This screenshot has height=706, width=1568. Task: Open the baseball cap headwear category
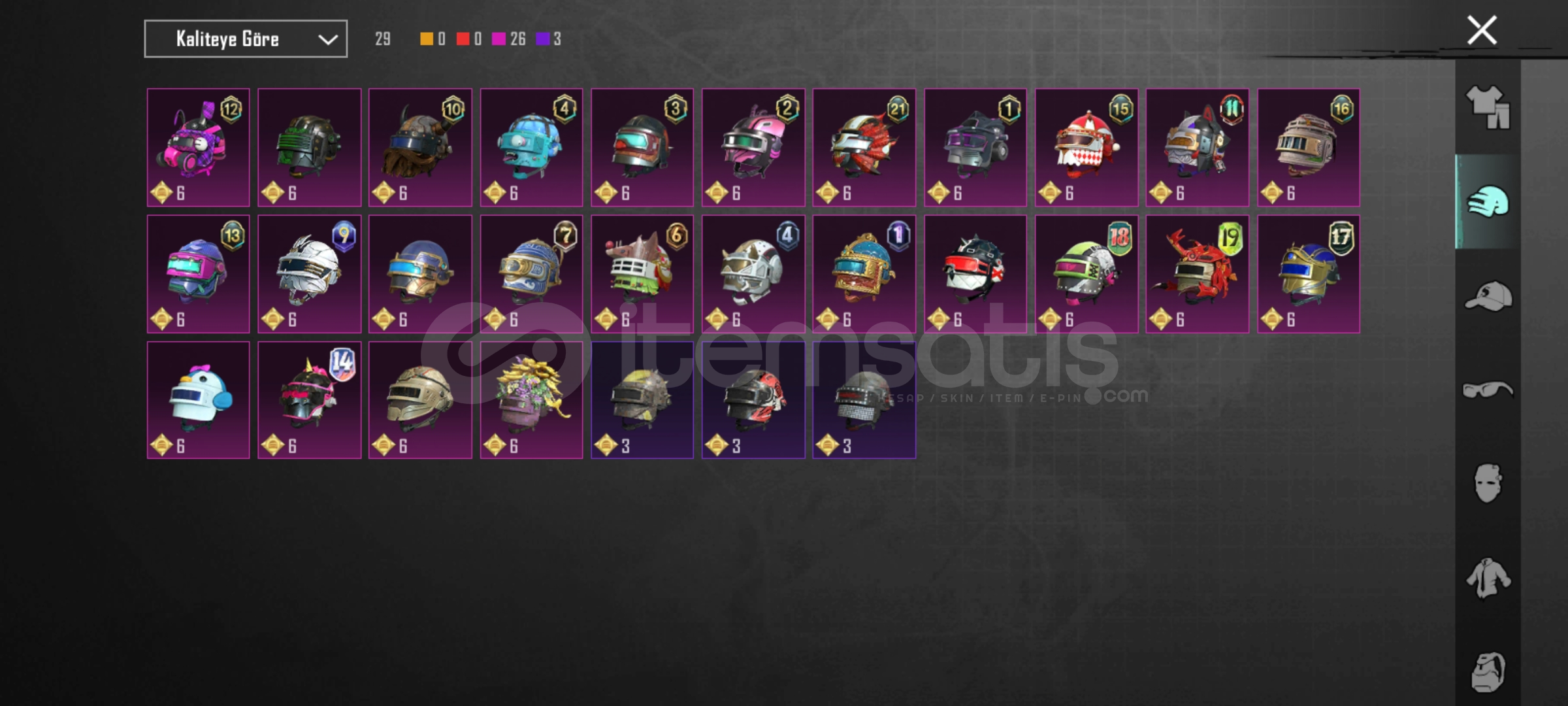[1488, 295]
